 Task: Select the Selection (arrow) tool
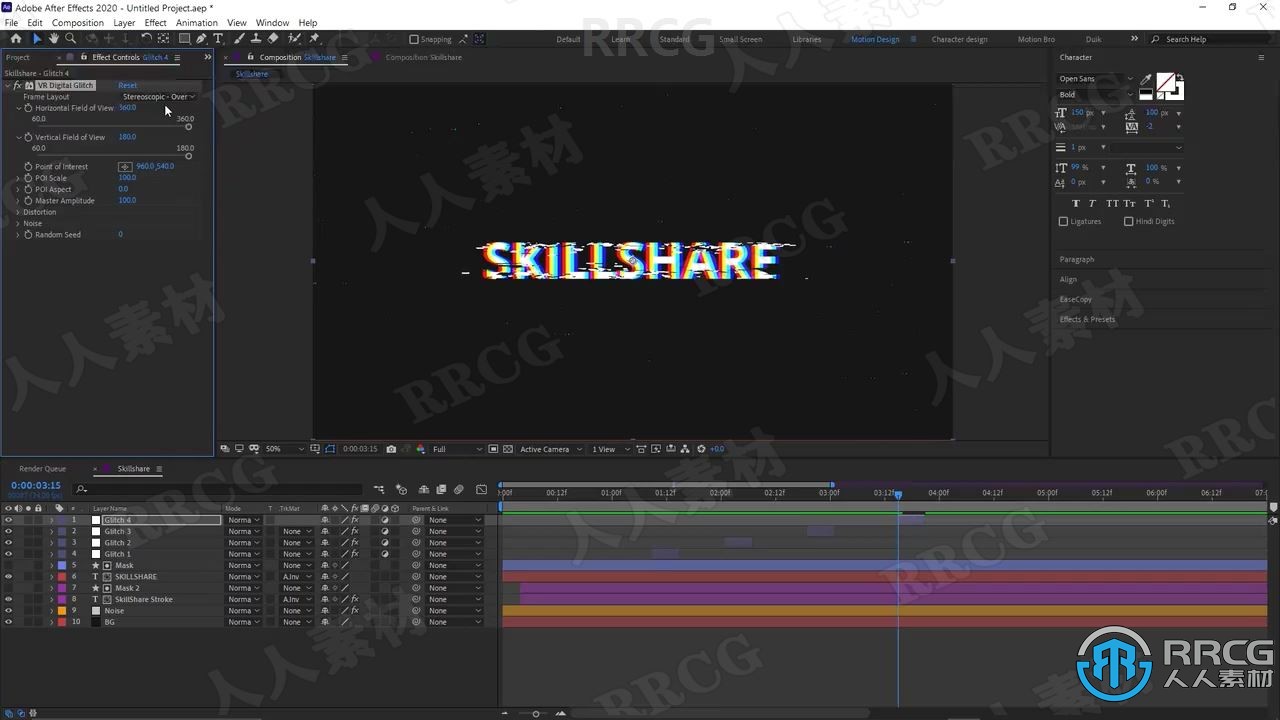point(37,39)
